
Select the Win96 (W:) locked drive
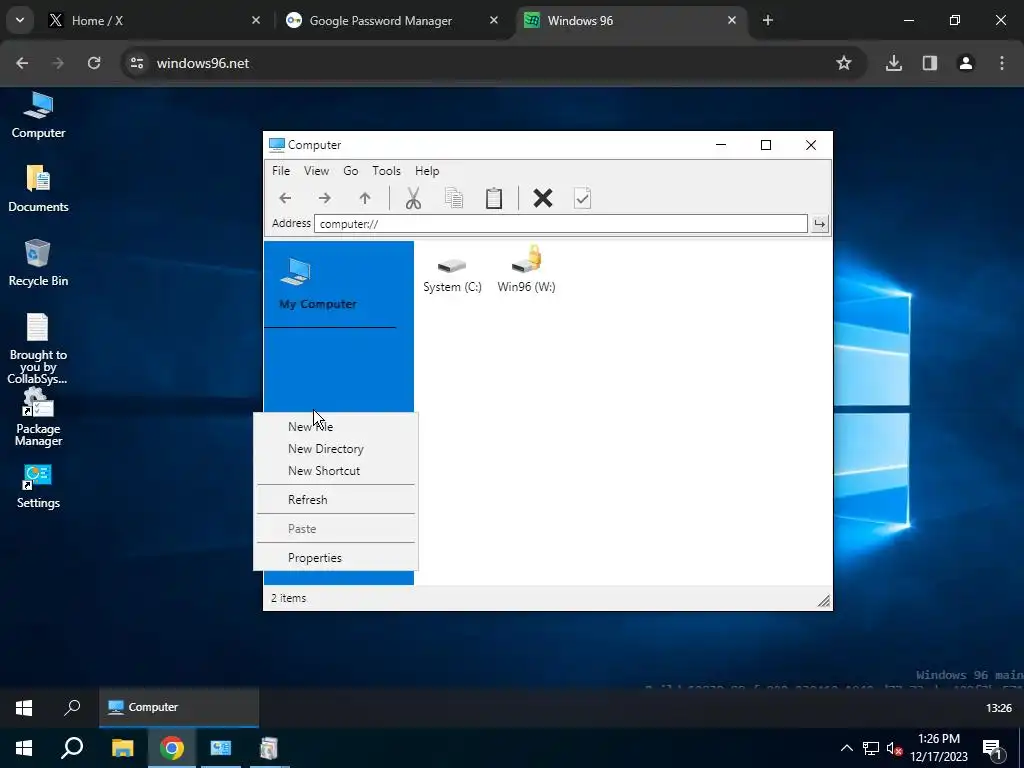pyautogui.click(x=526, y=270)
